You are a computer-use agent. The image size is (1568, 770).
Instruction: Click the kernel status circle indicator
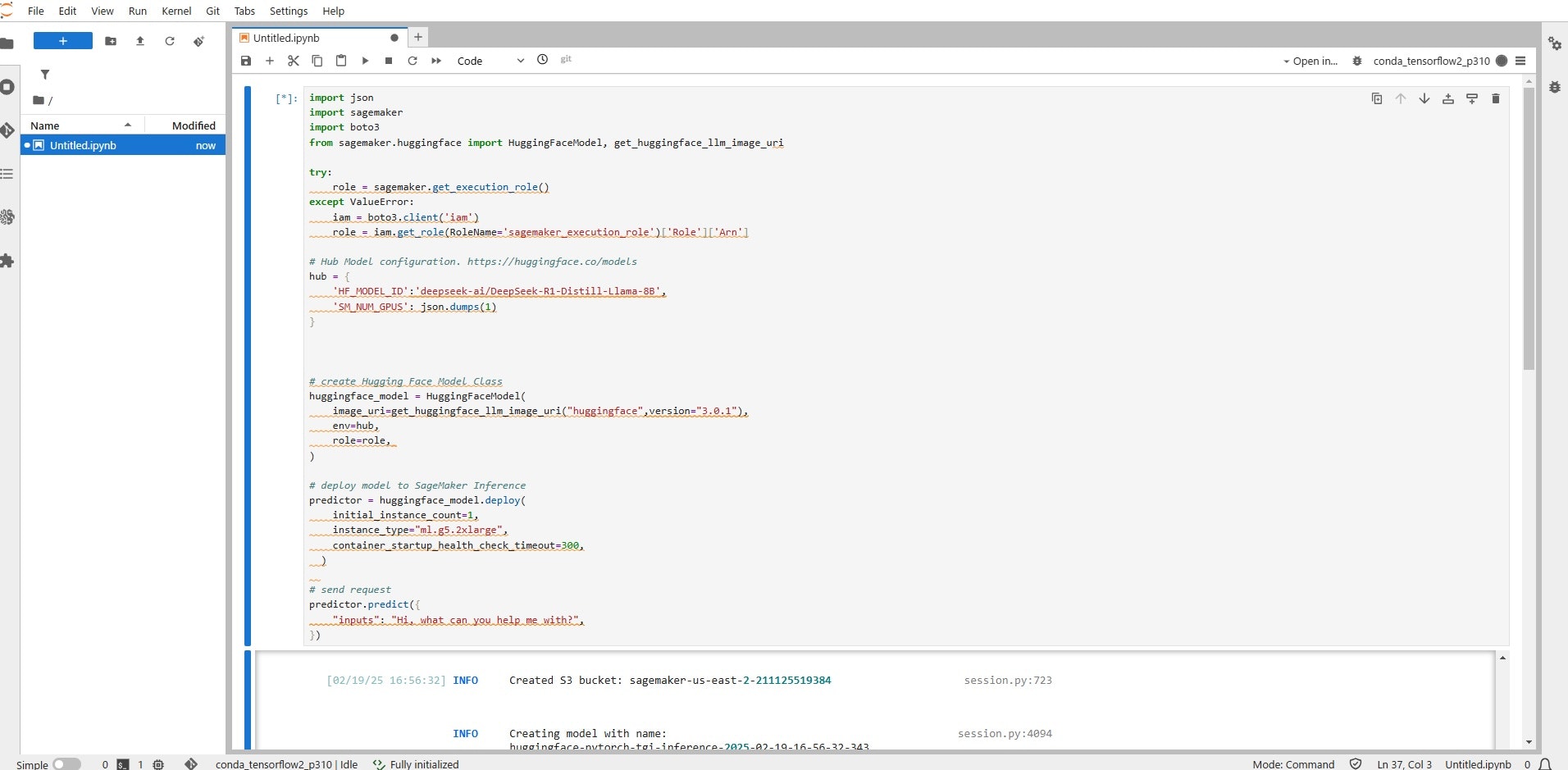(1502, 61)
